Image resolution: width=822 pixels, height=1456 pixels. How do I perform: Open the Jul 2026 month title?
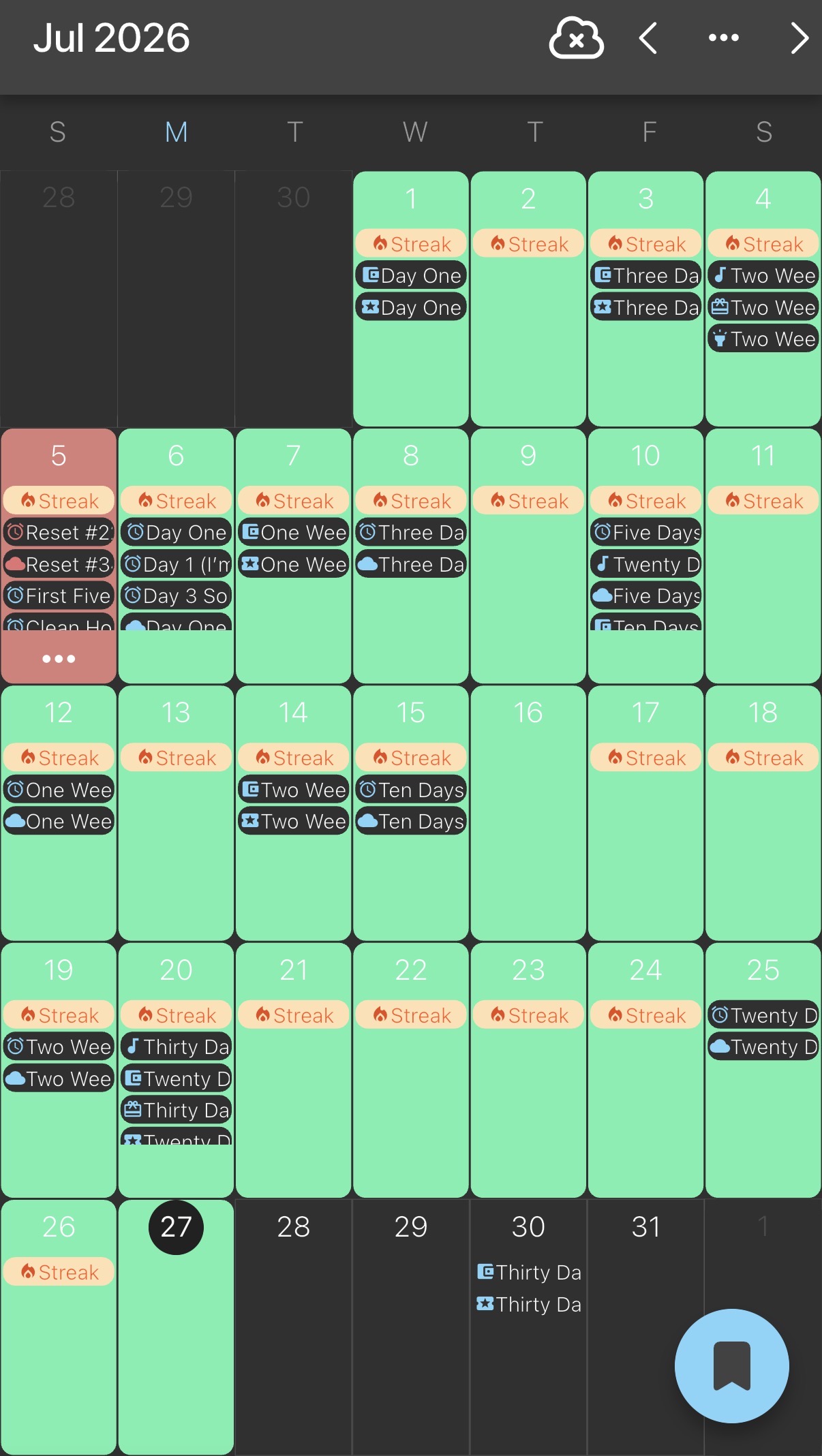[x=112, y=38]
